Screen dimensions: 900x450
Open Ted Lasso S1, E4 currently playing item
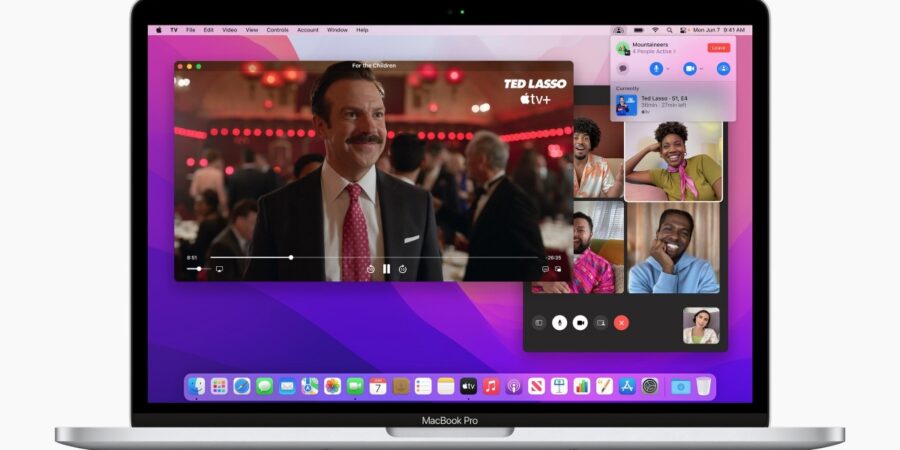coord(673,105)
